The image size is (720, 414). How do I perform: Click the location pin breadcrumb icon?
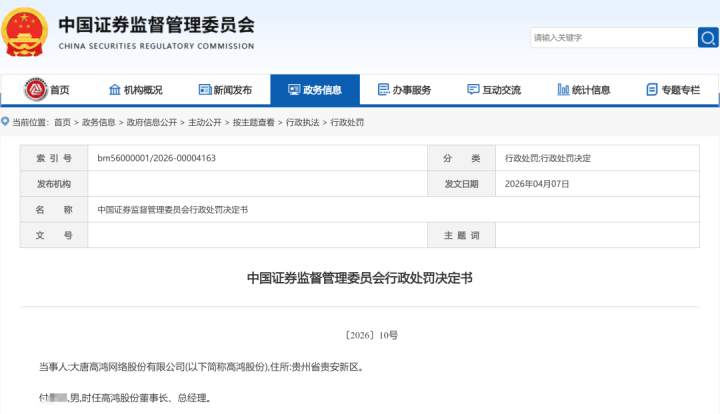pyautogui.click(x=5, y=122)
